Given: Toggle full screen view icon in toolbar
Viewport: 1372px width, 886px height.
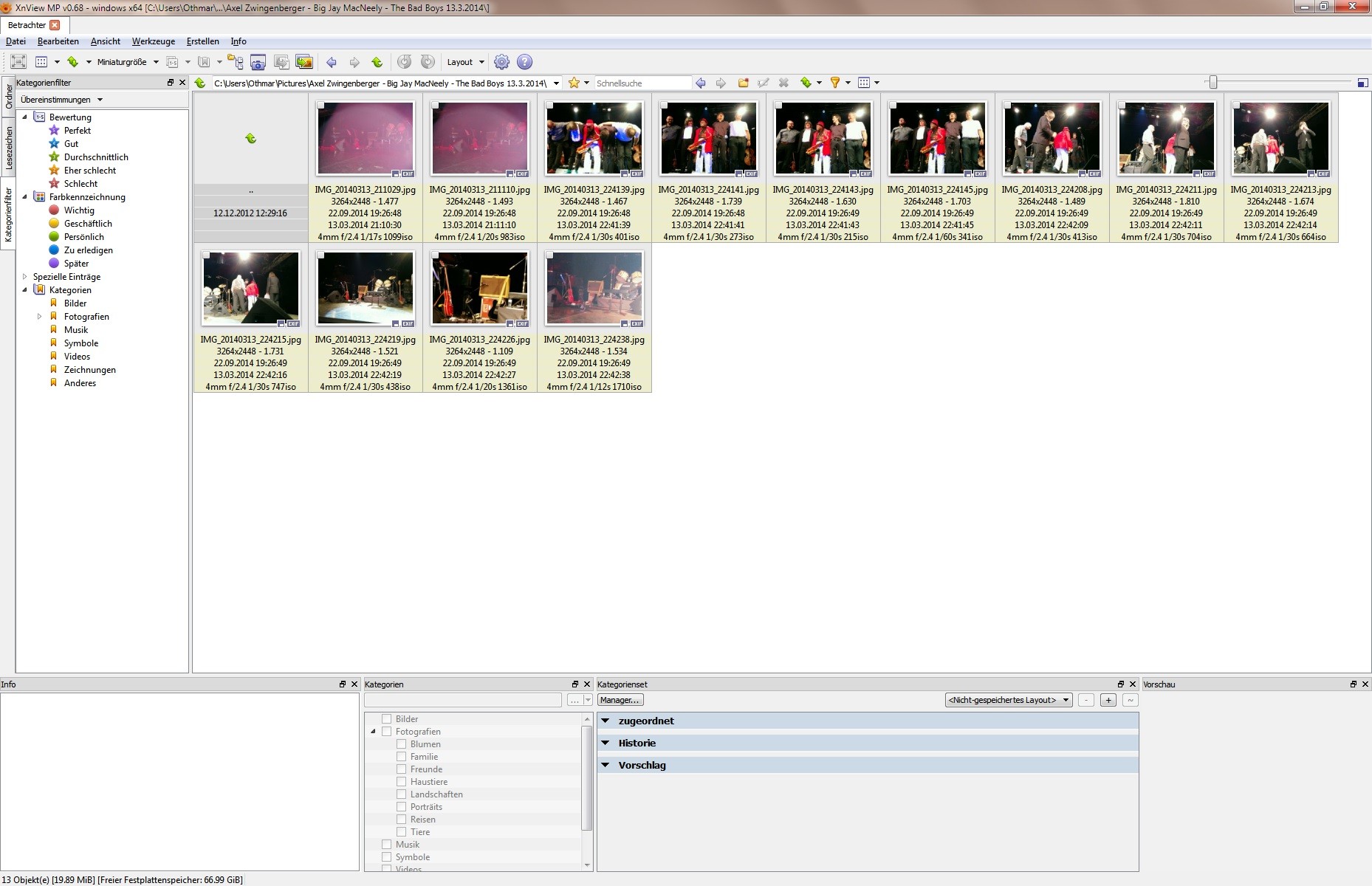Looking at the screenshot, I should [x=18, y=62].
